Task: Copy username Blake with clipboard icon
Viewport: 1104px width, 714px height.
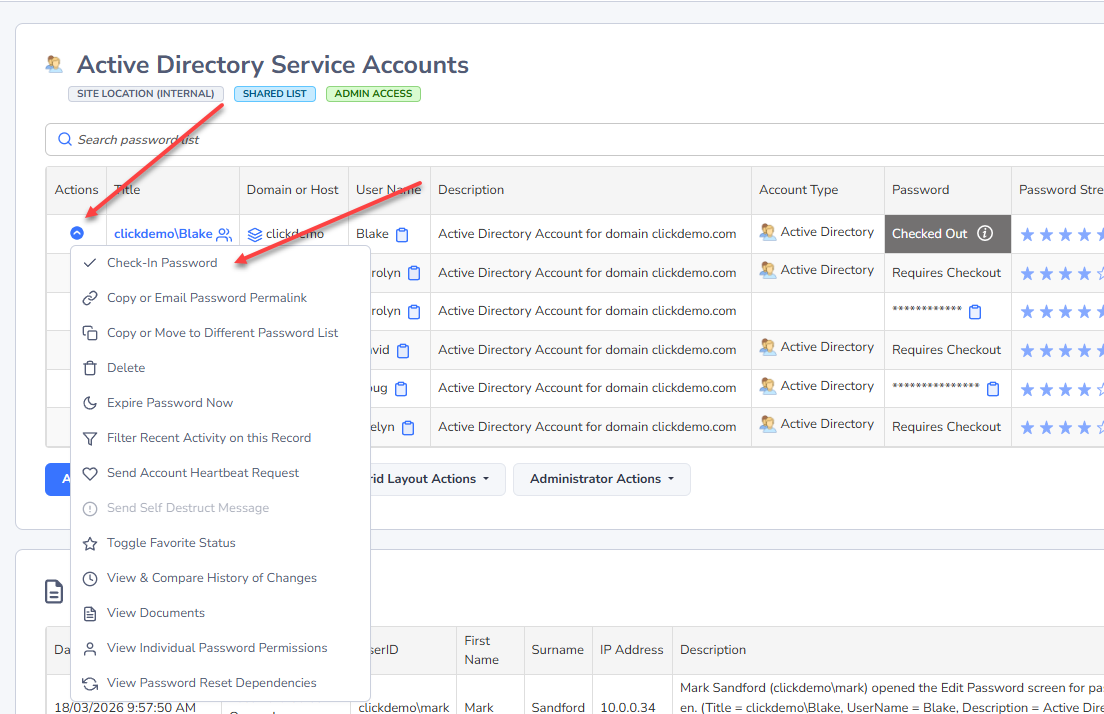Action: [402, 235]
